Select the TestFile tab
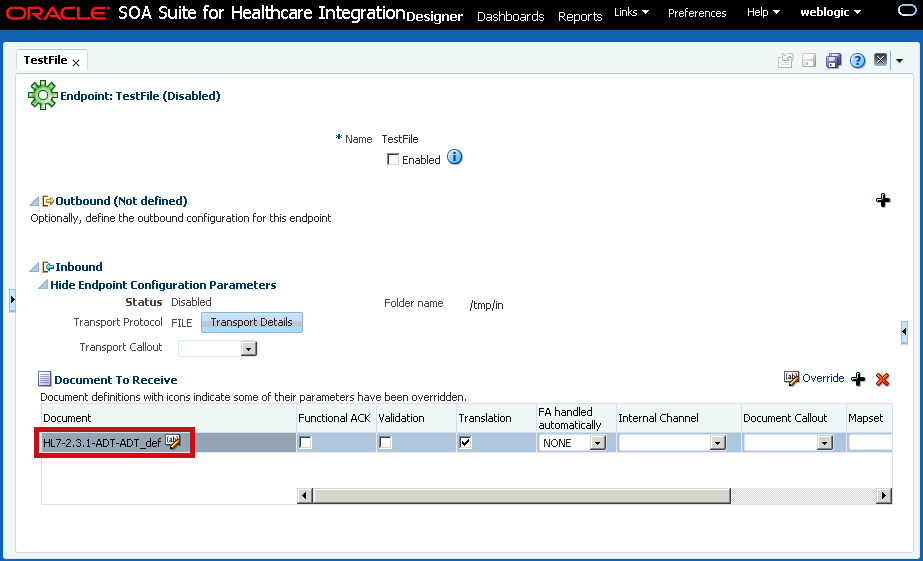The width and height of the screenshot is (923, 561). tap(45, 60)
